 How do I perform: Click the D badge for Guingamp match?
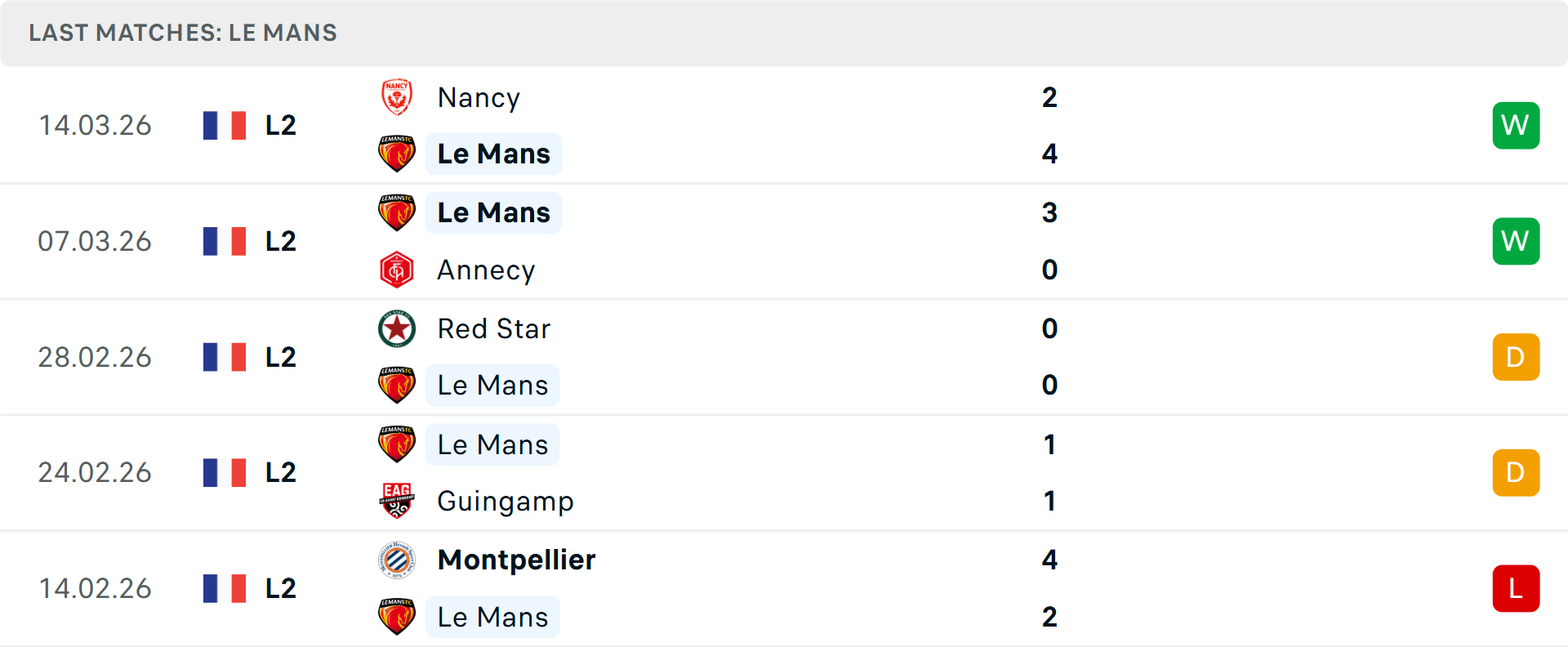pos(1516,472)
